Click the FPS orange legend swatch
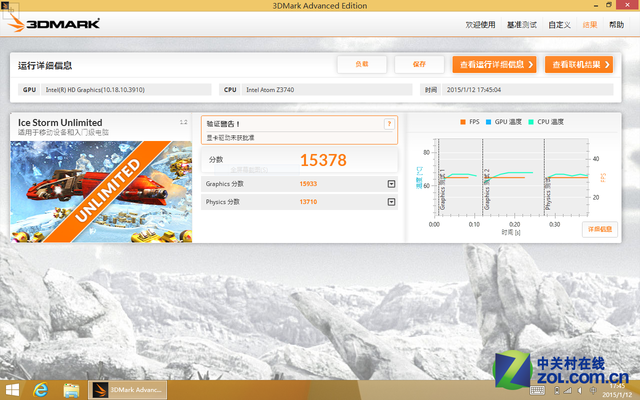Image resolution: width=640 pixels, height=400 pixels. pos(463,122)
